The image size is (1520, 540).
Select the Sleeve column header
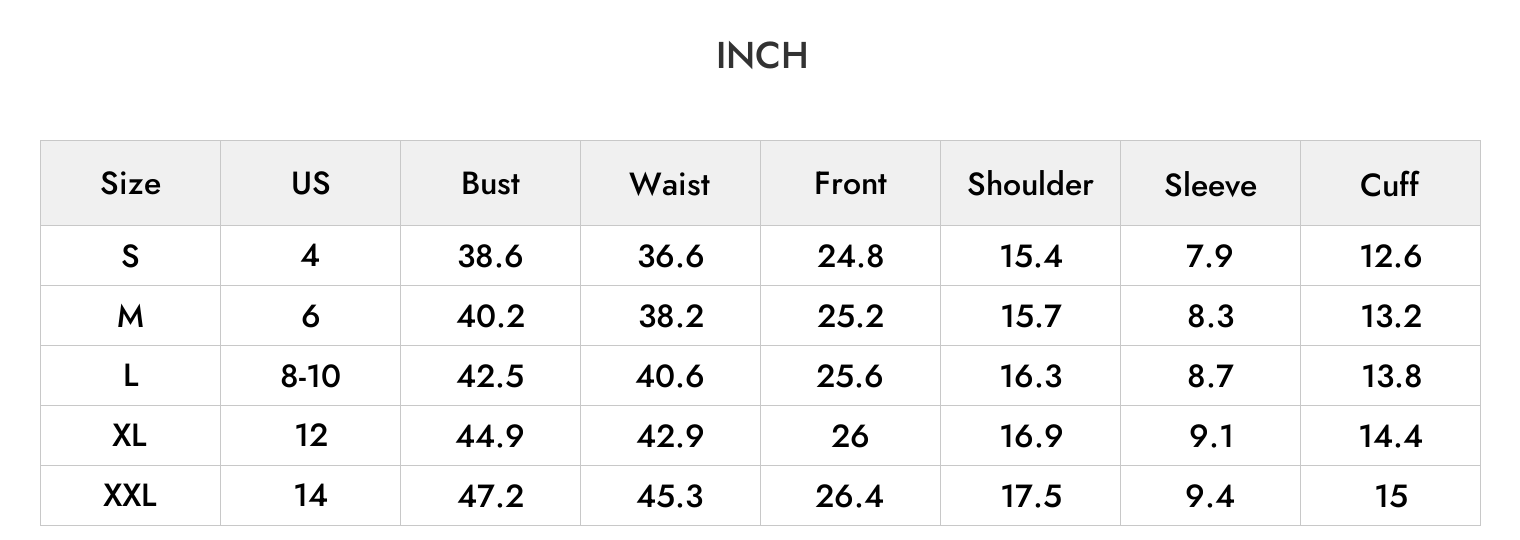click(x=1210, y=185)
